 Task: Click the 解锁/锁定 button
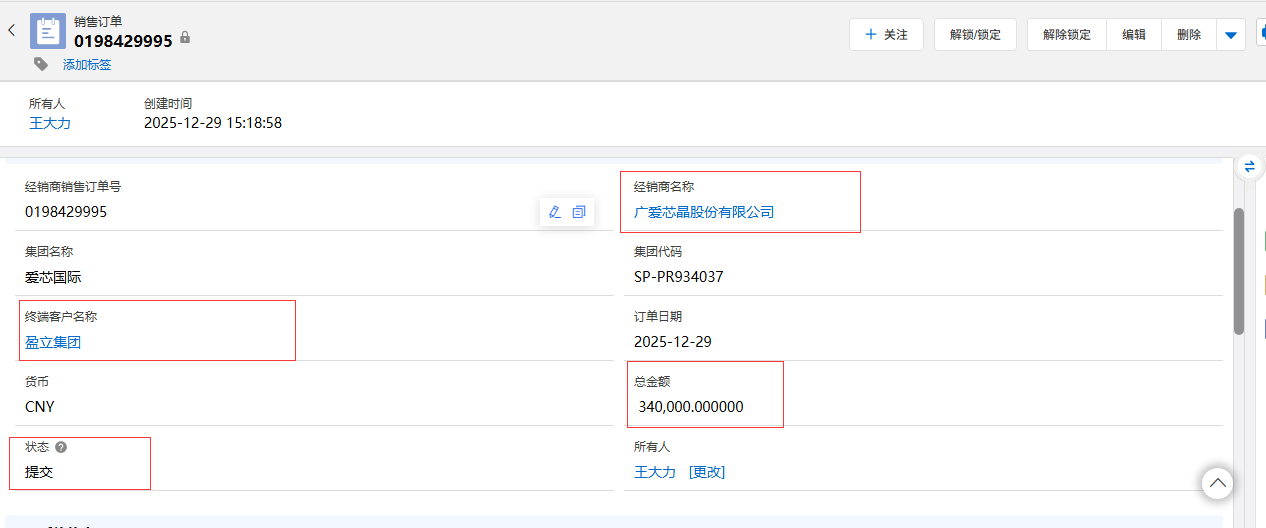(975, 34)
